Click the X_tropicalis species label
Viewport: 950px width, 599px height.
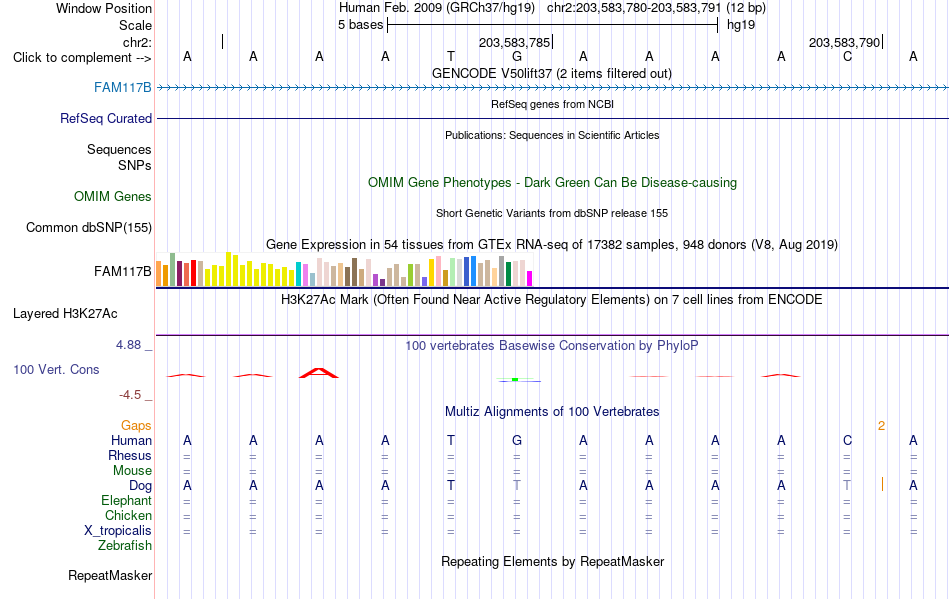pos(118,531)
